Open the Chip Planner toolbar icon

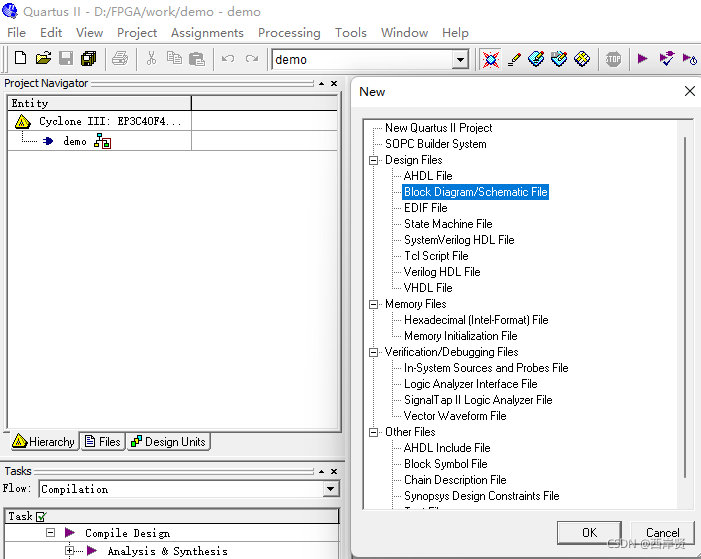click(559, 59)
